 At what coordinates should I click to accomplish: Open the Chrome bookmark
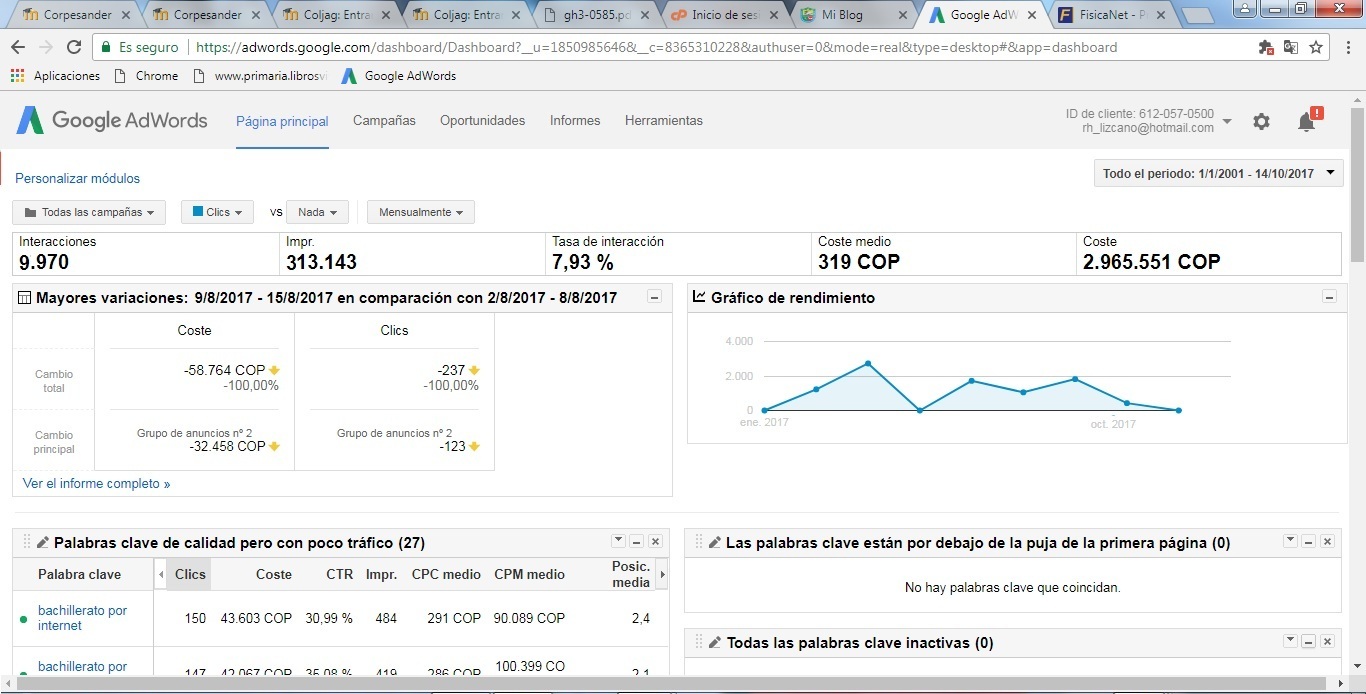146,76
